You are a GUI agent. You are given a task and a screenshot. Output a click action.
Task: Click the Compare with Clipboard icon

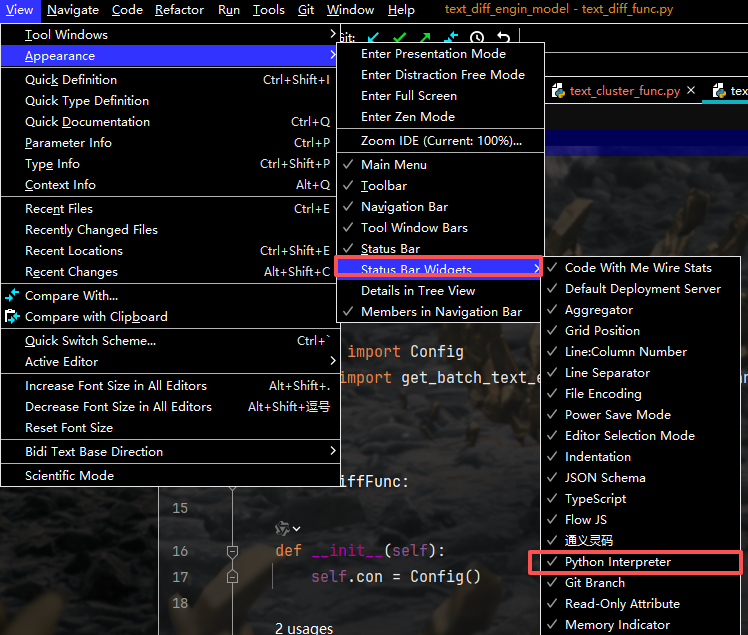[x=12, y=316]
